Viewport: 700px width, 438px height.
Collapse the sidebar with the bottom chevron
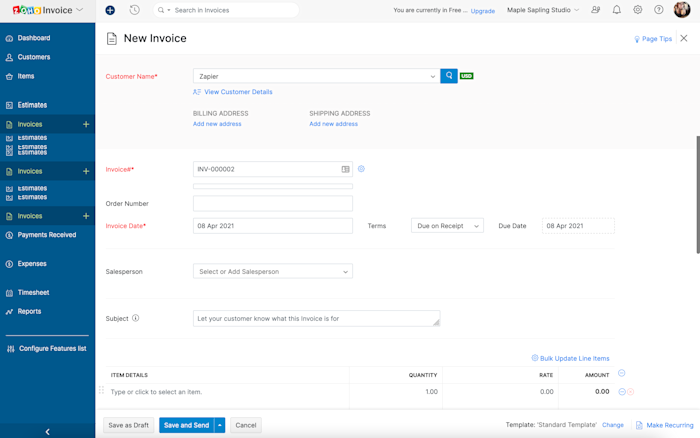click(47, 431)
